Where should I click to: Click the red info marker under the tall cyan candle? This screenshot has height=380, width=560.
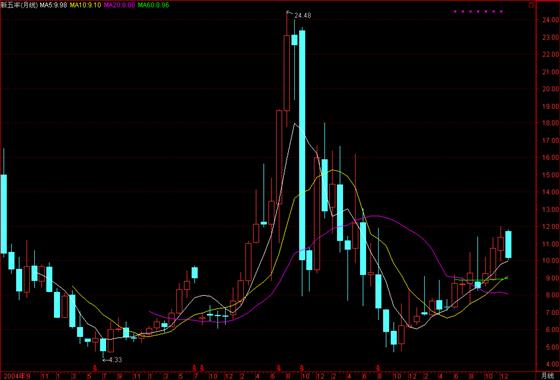(x=302, y=367)
